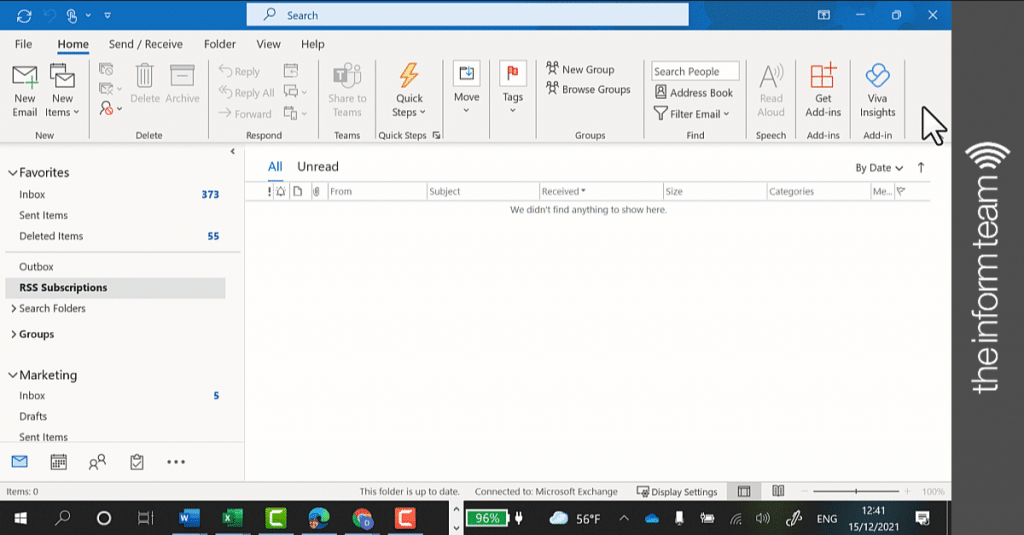
Task: Open the Move dropdown
Action: (466, 88)
